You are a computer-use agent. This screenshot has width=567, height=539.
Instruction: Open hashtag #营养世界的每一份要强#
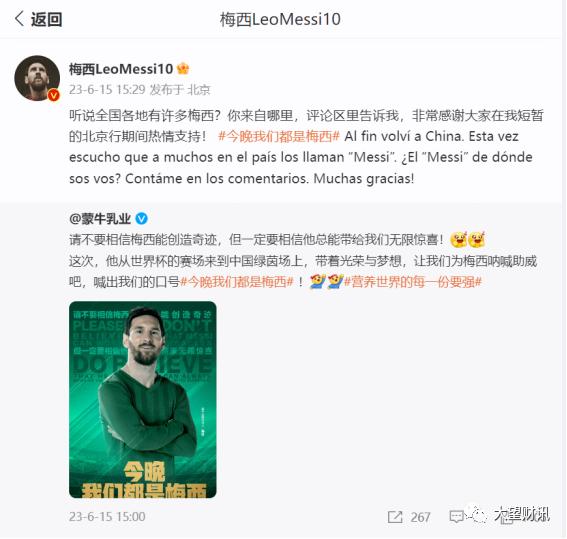point(413,282)
